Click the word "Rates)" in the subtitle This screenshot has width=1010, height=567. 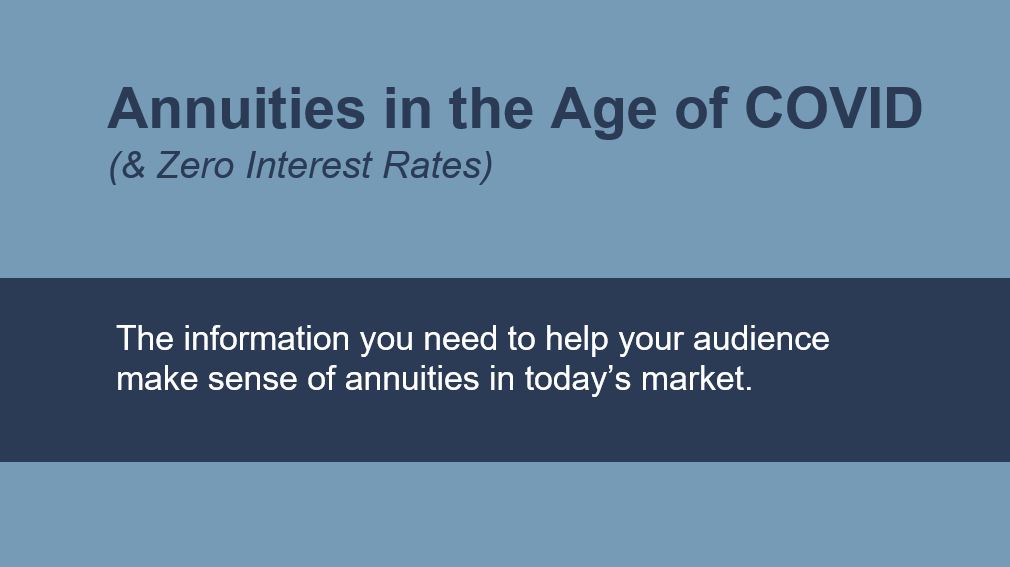tap(438, 166)
